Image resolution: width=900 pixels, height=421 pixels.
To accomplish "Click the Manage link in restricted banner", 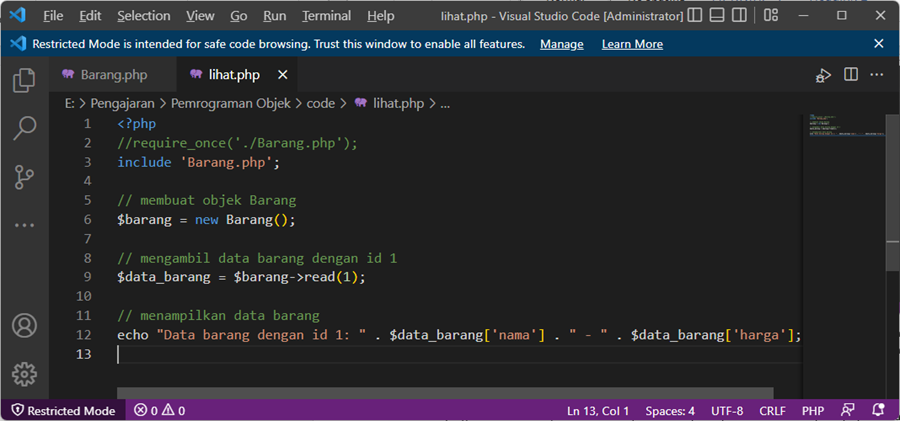I will (x=561, y=44).
